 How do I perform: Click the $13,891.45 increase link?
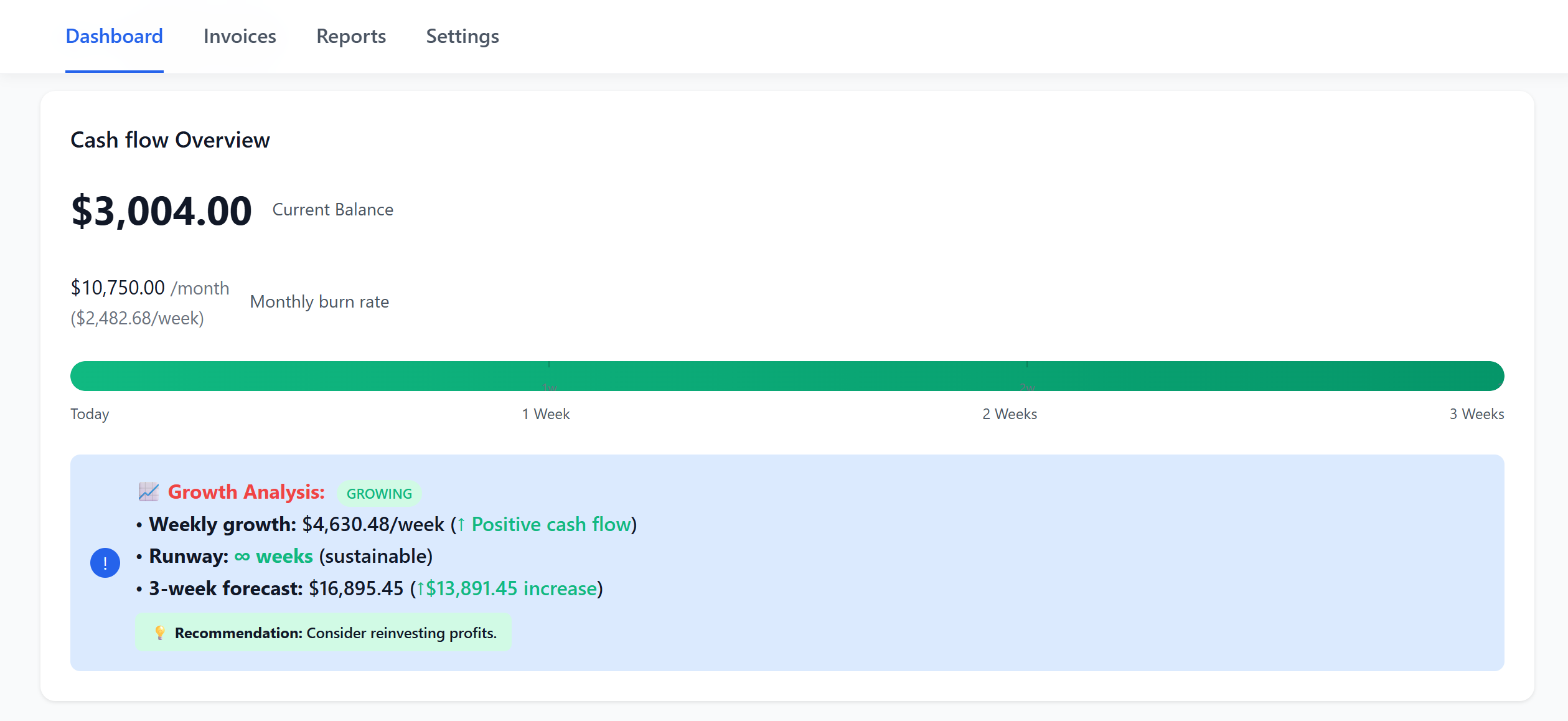click(x=511, y=588)
